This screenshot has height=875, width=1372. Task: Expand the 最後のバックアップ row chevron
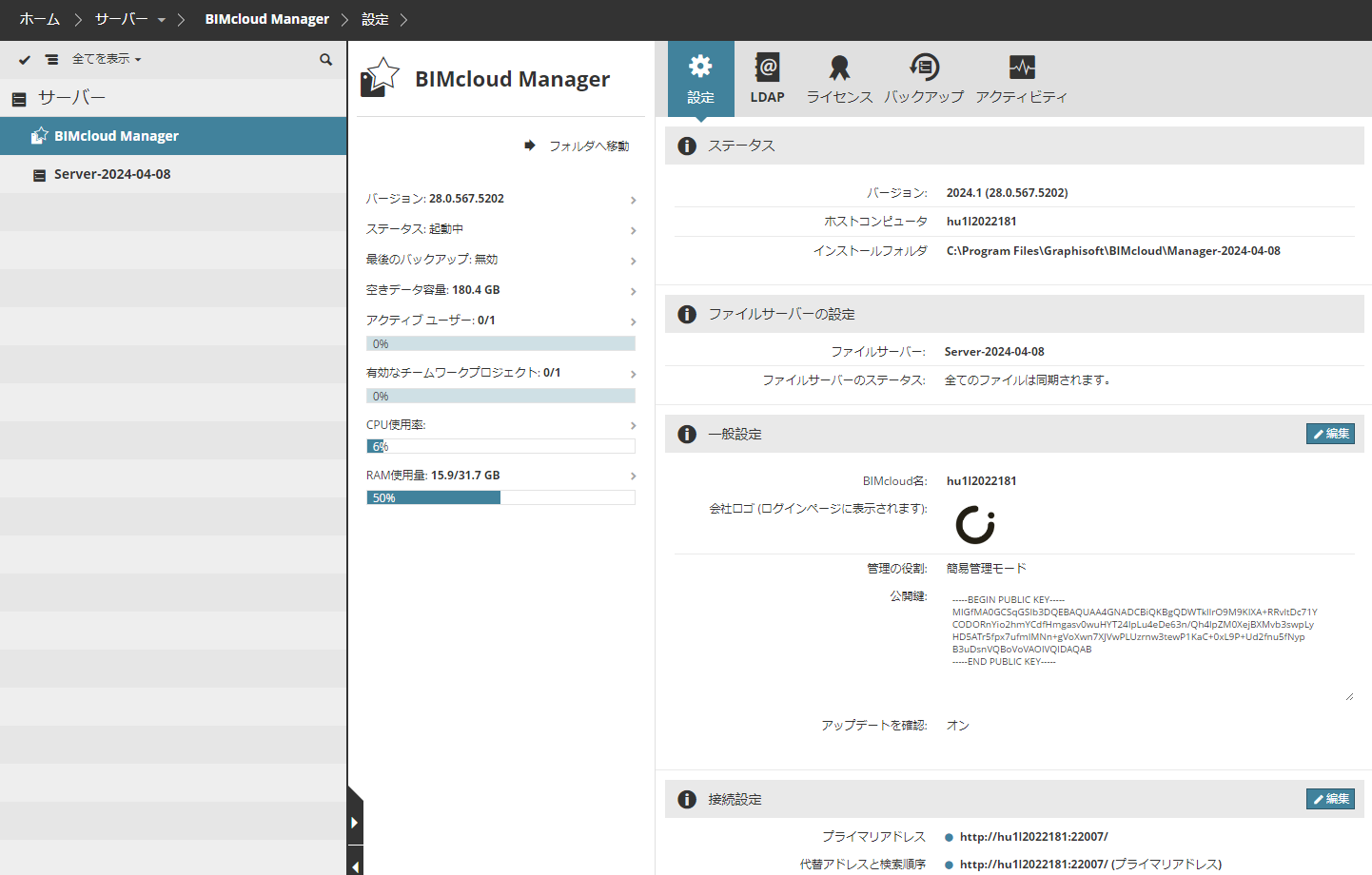[633, 261]
